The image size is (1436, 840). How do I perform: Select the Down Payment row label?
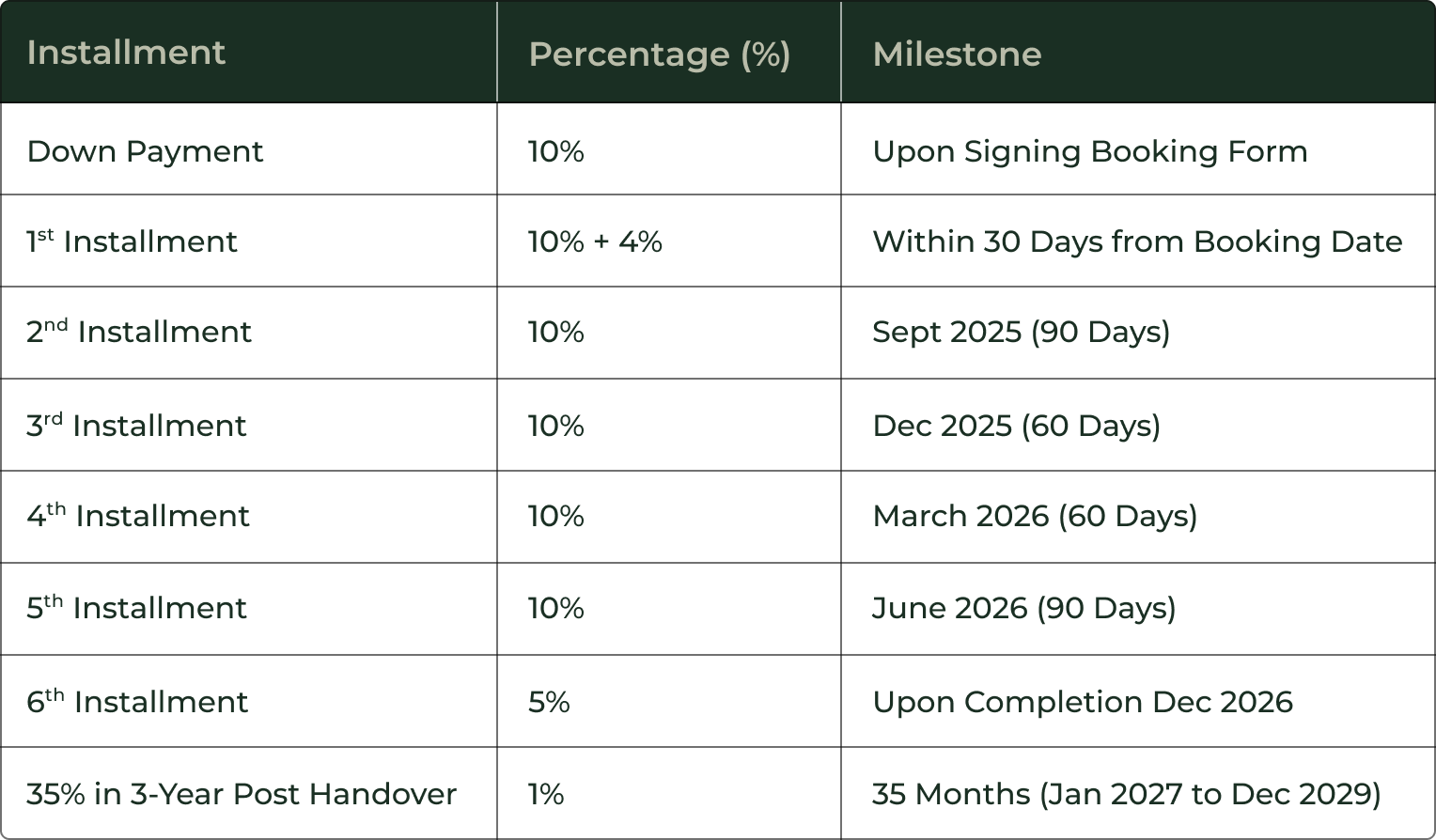[145, 151]
